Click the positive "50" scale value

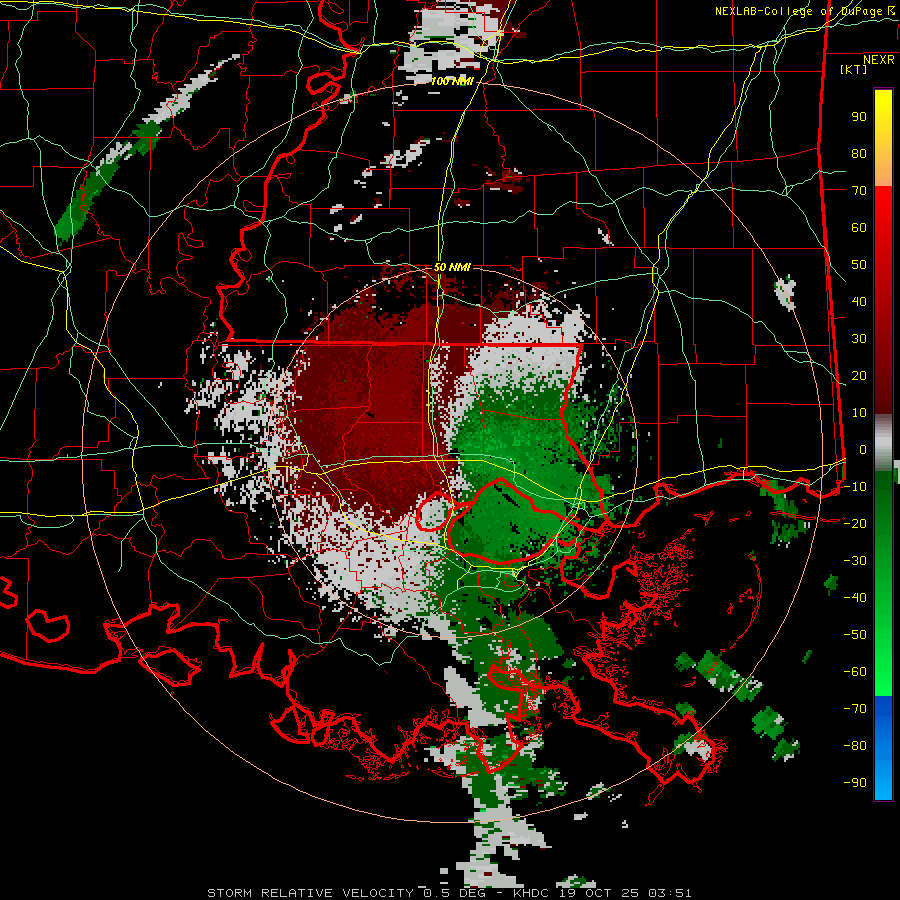click(x=859, y=265)
